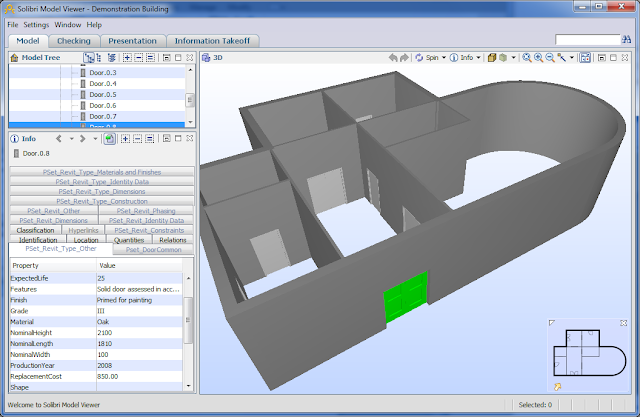Screen dimensions: 640x417
Task: Click the Model Tree vertical scrollbar thumb
Action: [190, 100]
